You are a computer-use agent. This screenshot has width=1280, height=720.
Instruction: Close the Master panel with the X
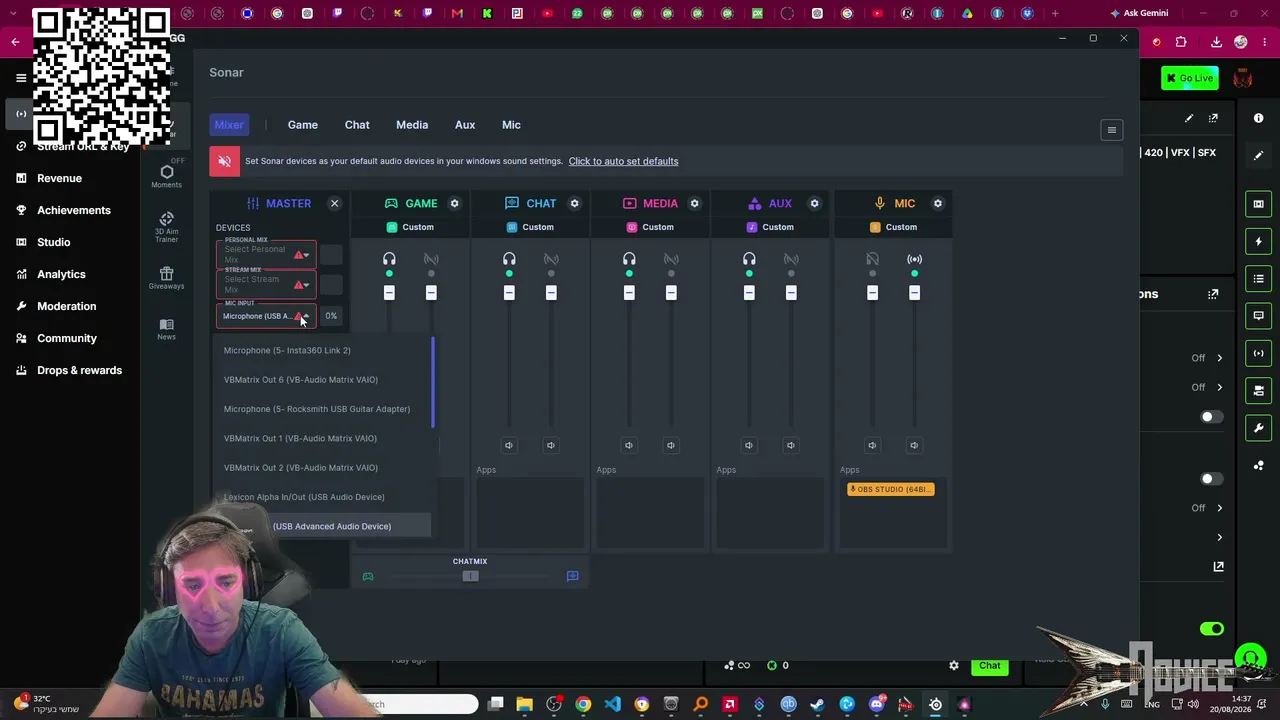[334, 203]
